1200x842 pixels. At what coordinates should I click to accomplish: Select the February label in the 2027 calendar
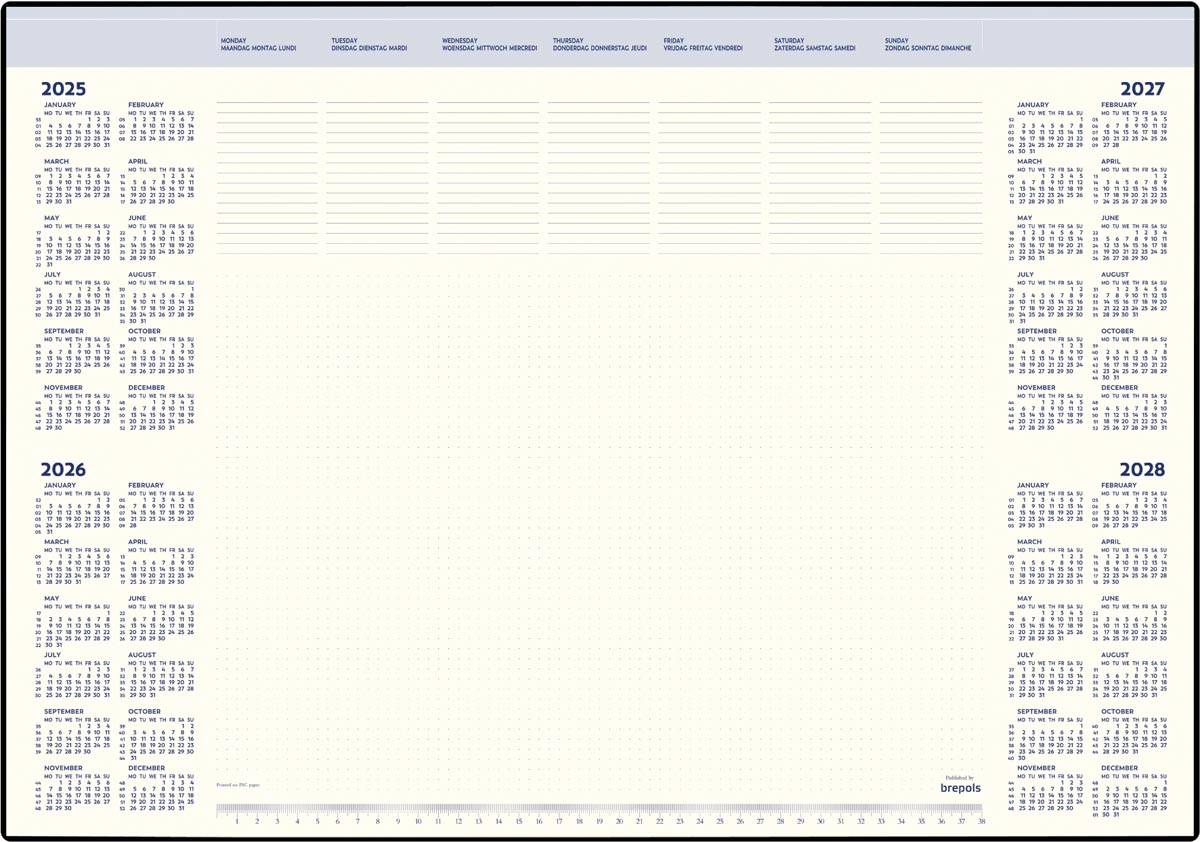(x=1119, y=105)
